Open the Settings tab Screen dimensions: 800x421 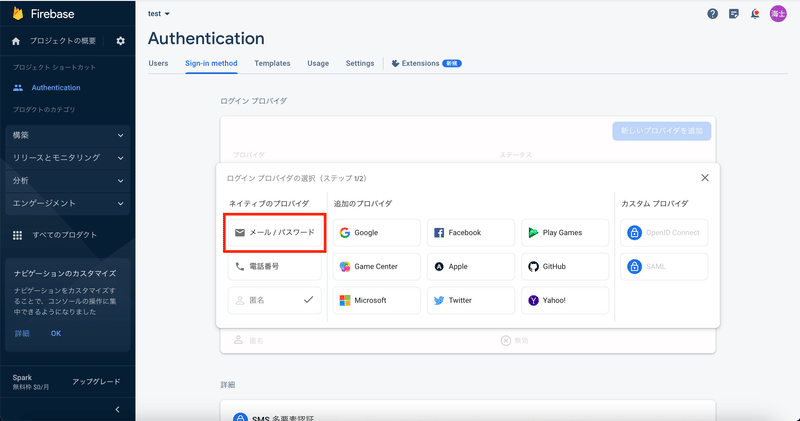click(x=360, y=63)
